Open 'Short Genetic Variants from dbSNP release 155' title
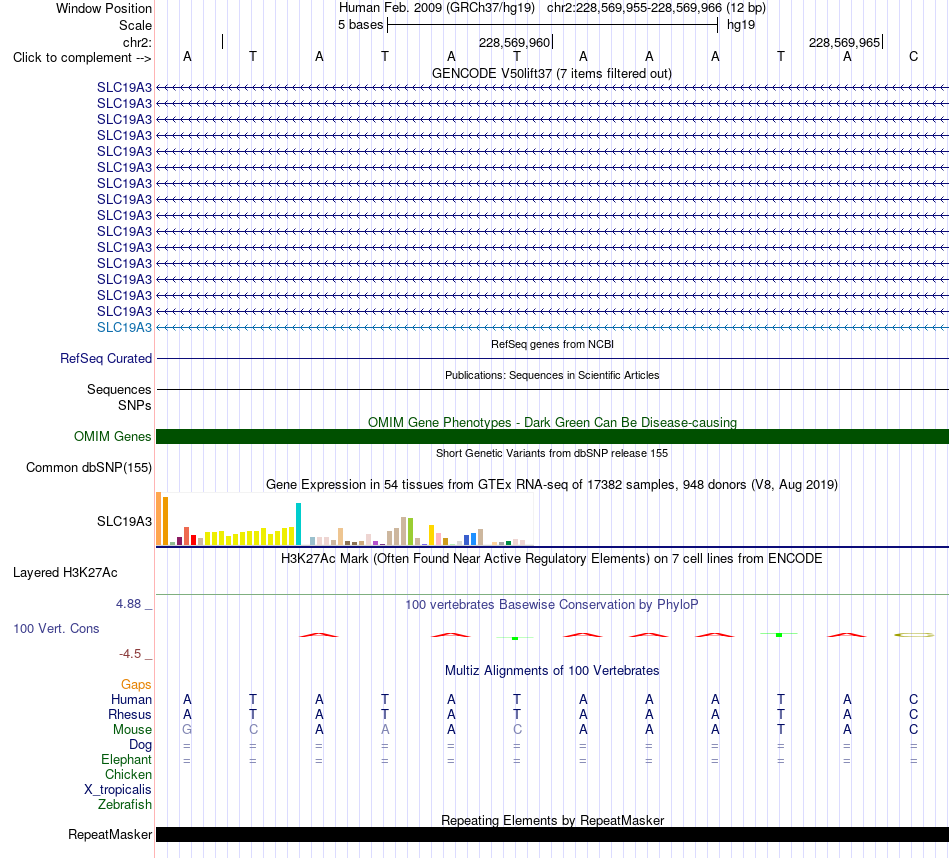This screenshot has height=858, width=950. click(552, 453)
